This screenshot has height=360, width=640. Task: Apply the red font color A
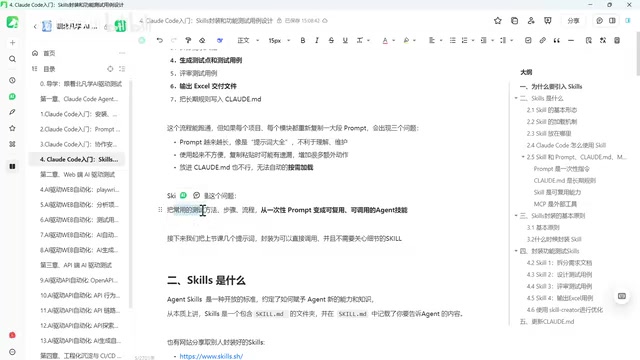tap(385, 40)
